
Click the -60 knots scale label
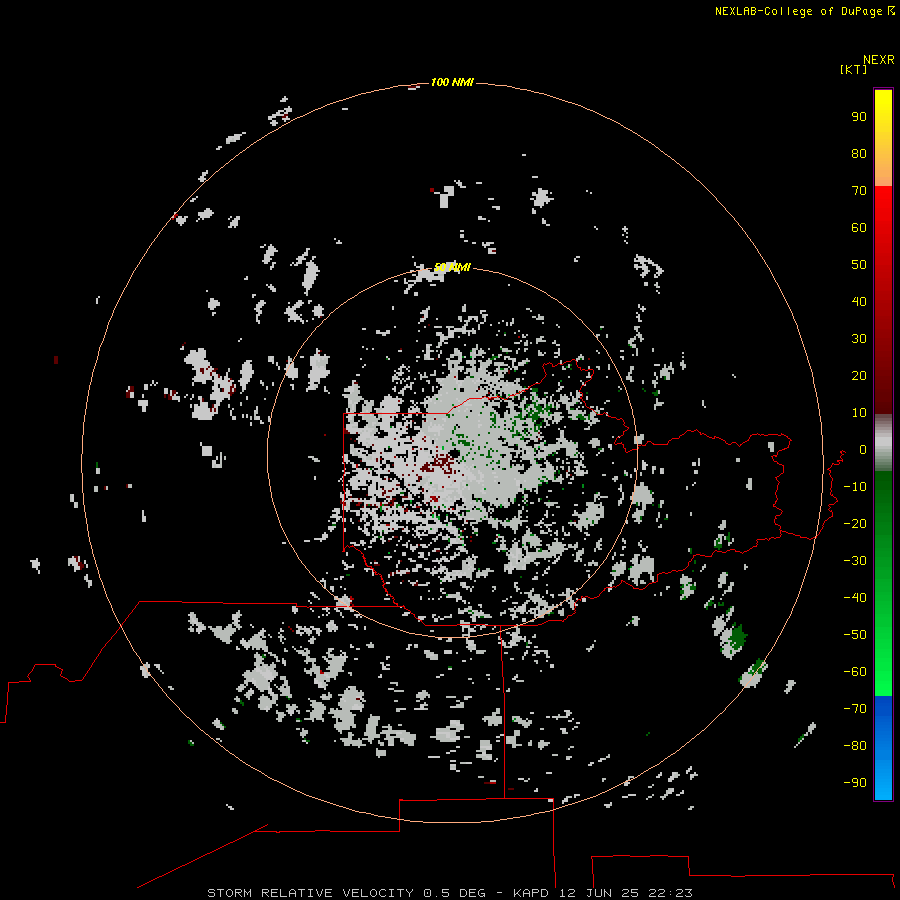click(x=855, y=672)
